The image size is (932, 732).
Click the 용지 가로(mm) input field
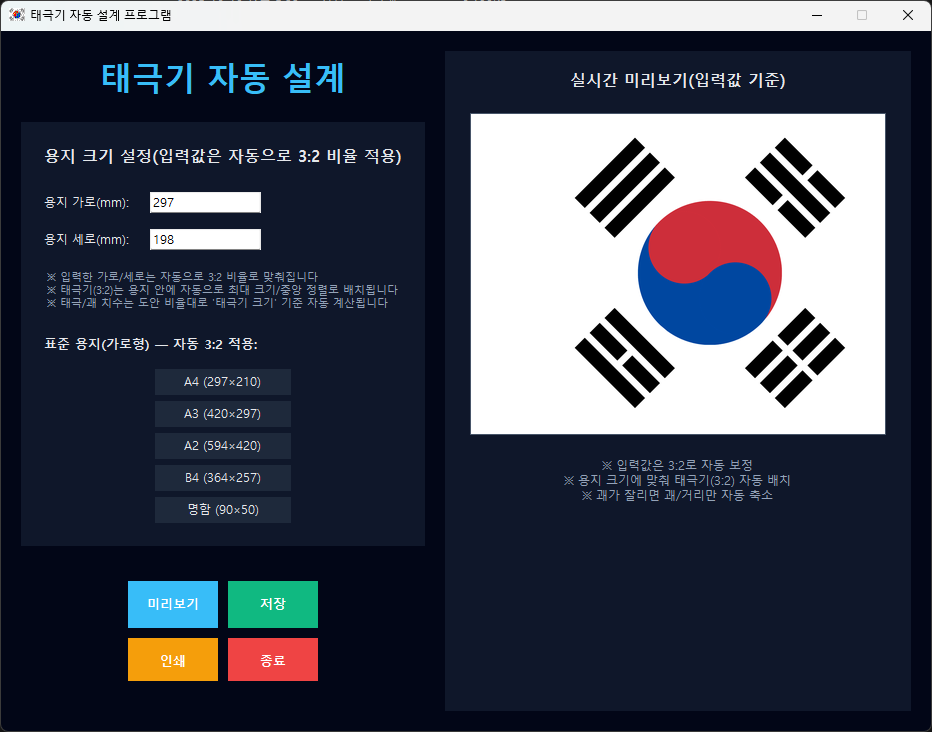[205, 203]
